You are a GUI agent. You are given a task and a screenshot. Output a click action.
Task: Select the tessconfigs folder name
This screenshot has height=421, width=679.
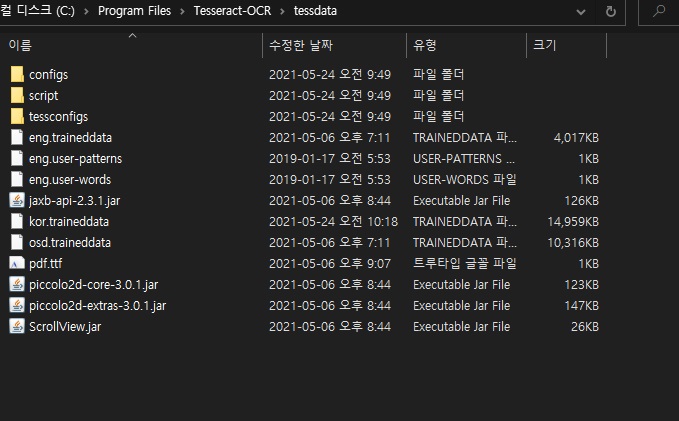click(x=58, y=117)
